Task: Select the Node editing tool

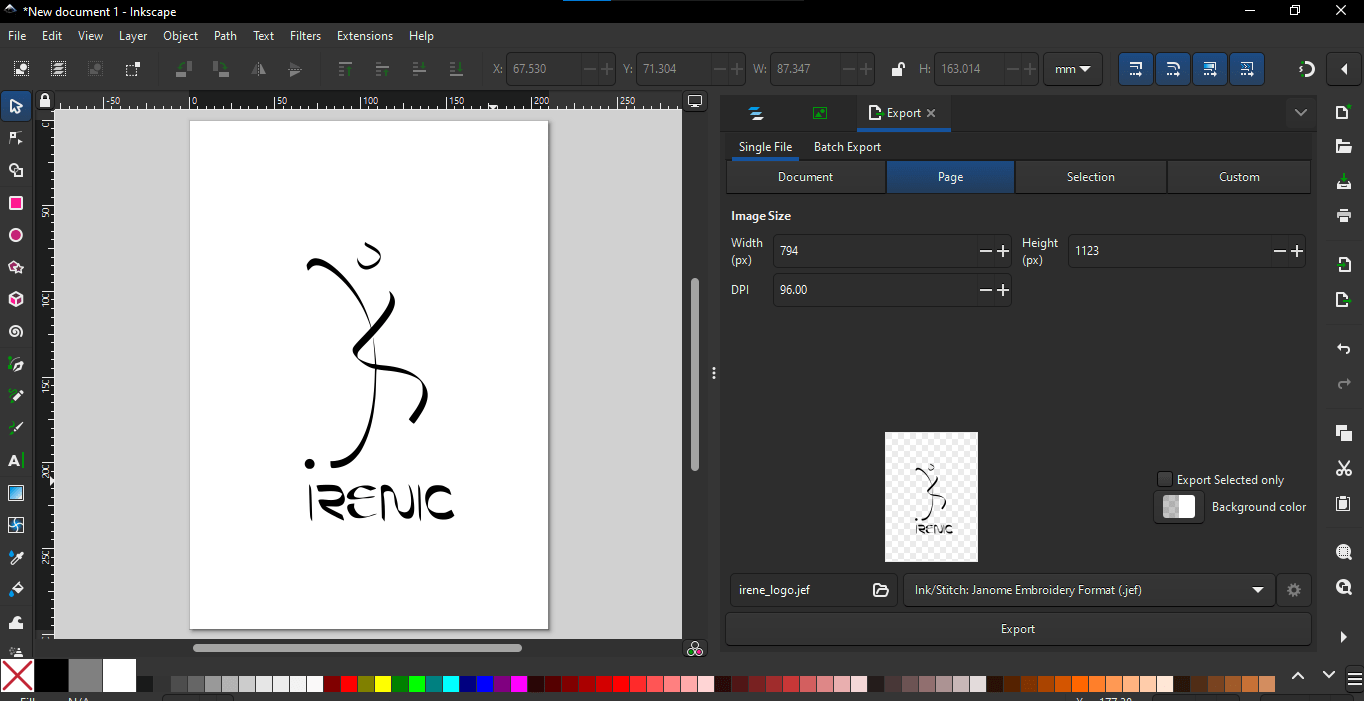Action: pos(16,138)
